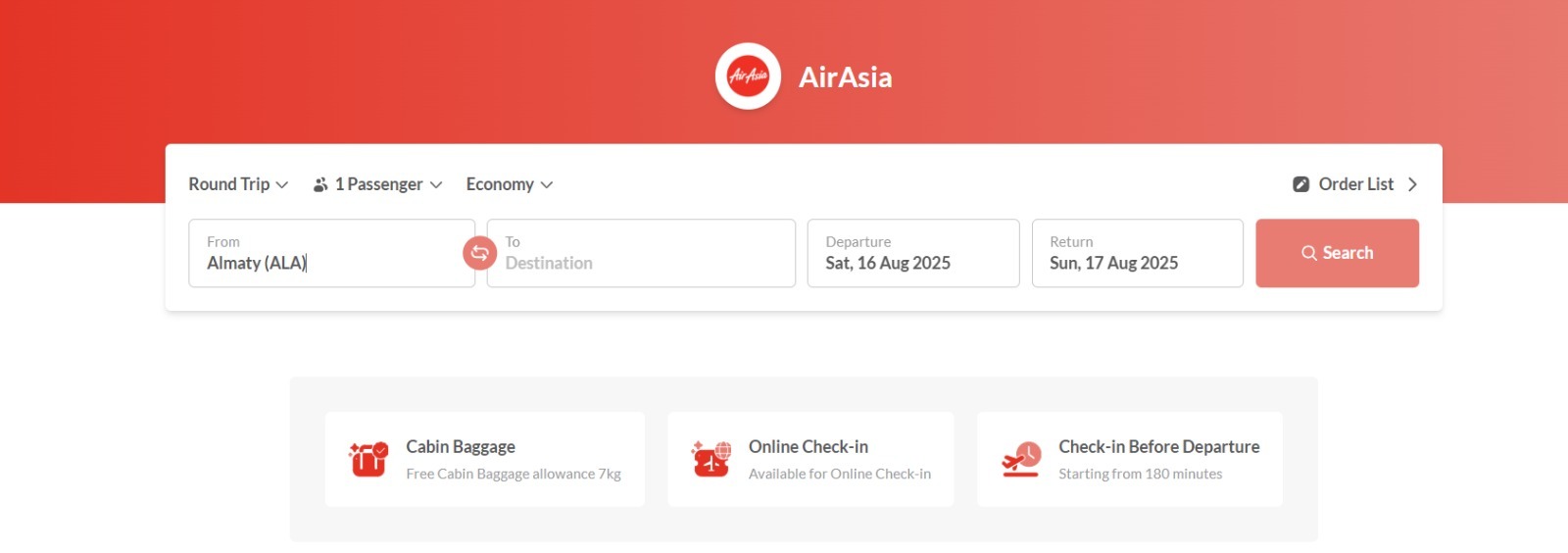Click the chevron beside 1 Passenger
This screenshot has height=553, width=1568.
[x=436, y=184]
